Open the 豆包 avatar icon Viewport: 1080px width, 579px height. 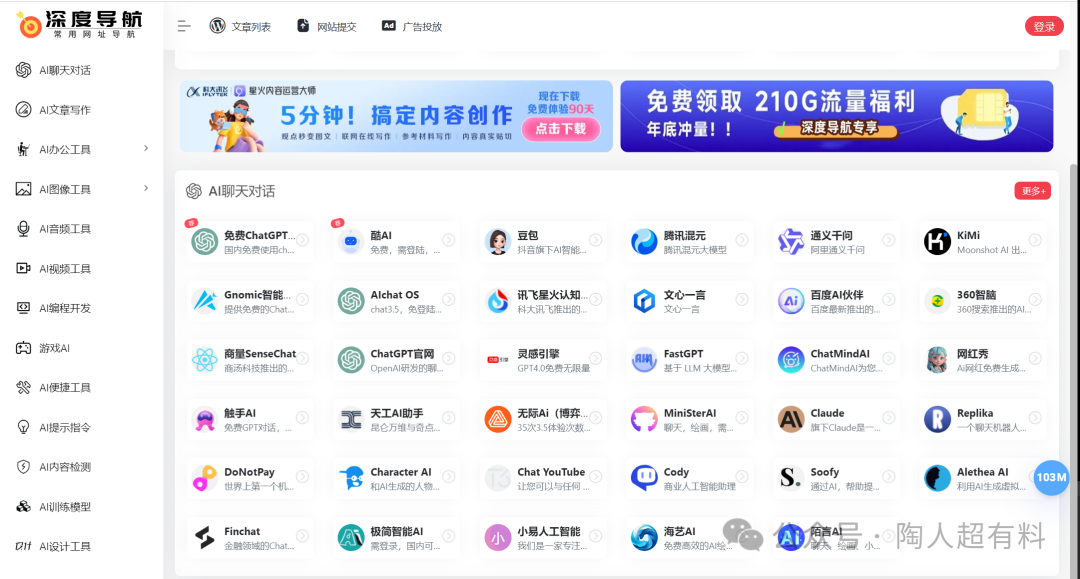497,242
